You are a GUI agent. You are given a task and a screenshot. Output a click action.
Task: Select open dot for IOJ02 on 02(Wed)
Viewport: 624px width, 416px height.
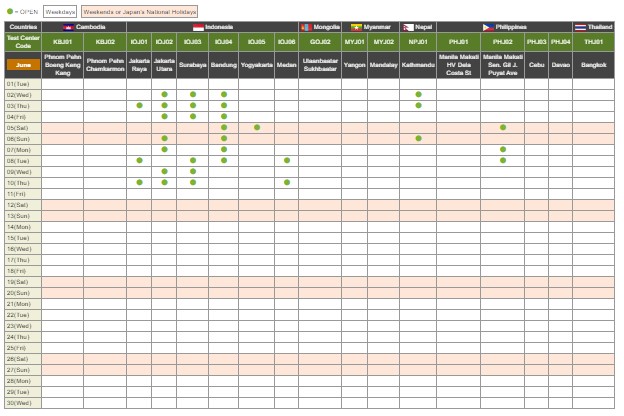[x=164, y=94]
